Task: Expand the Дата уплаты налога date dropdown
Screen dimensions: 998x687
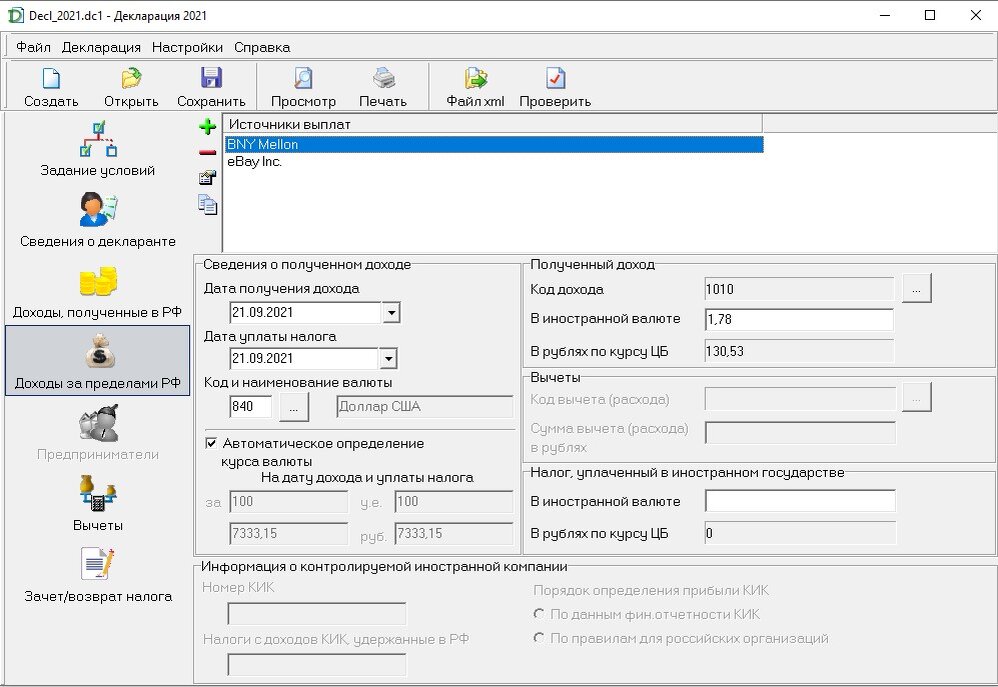Action: pos(388,358)
